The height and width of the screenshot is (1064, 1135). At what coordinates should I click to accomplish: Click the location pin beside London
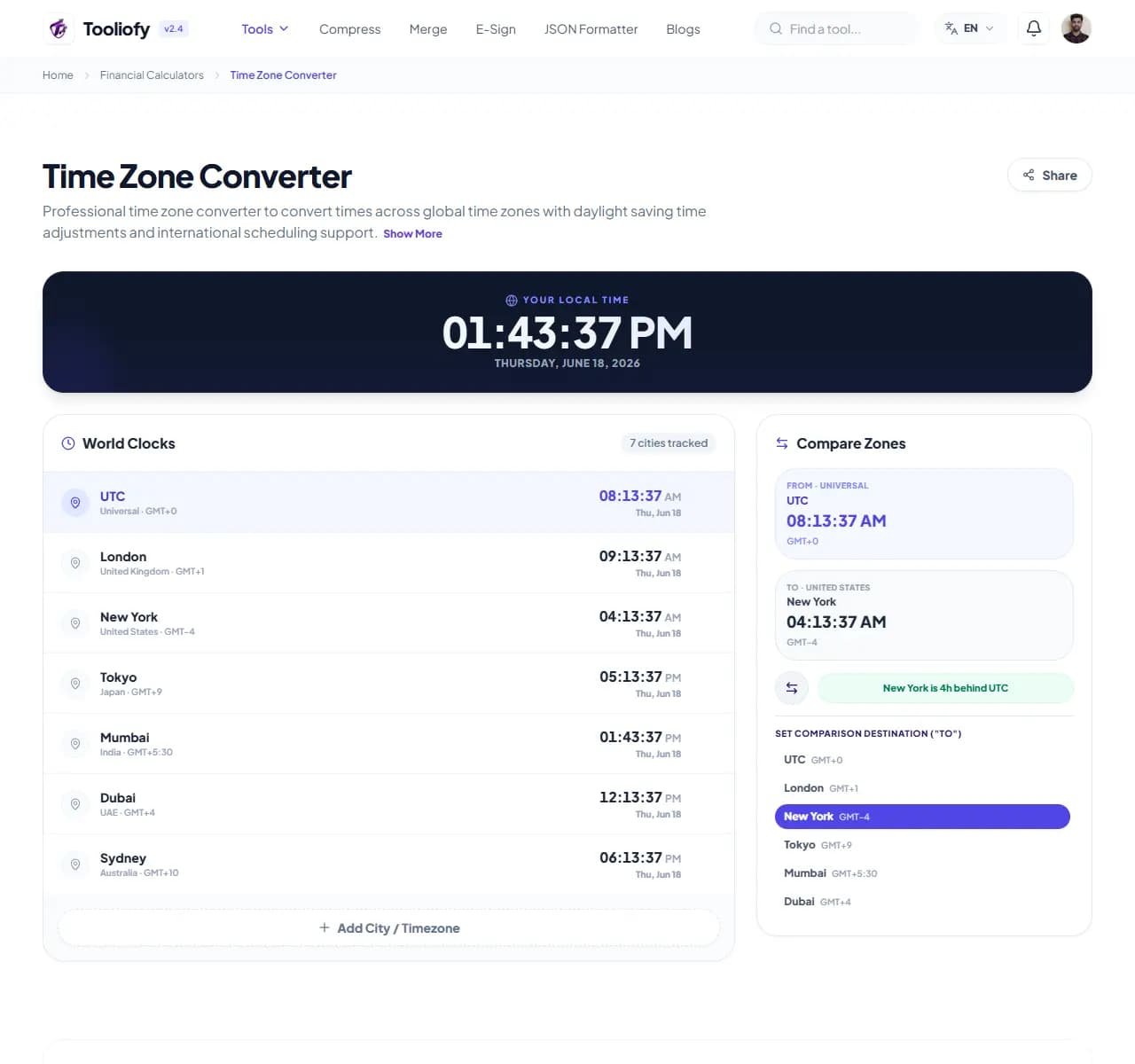click(75, 563)
